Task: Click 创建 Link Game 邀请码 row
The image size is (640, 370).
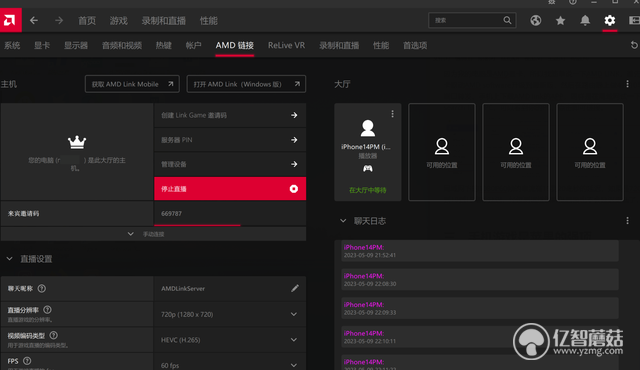Action: (x=230, y=115)
